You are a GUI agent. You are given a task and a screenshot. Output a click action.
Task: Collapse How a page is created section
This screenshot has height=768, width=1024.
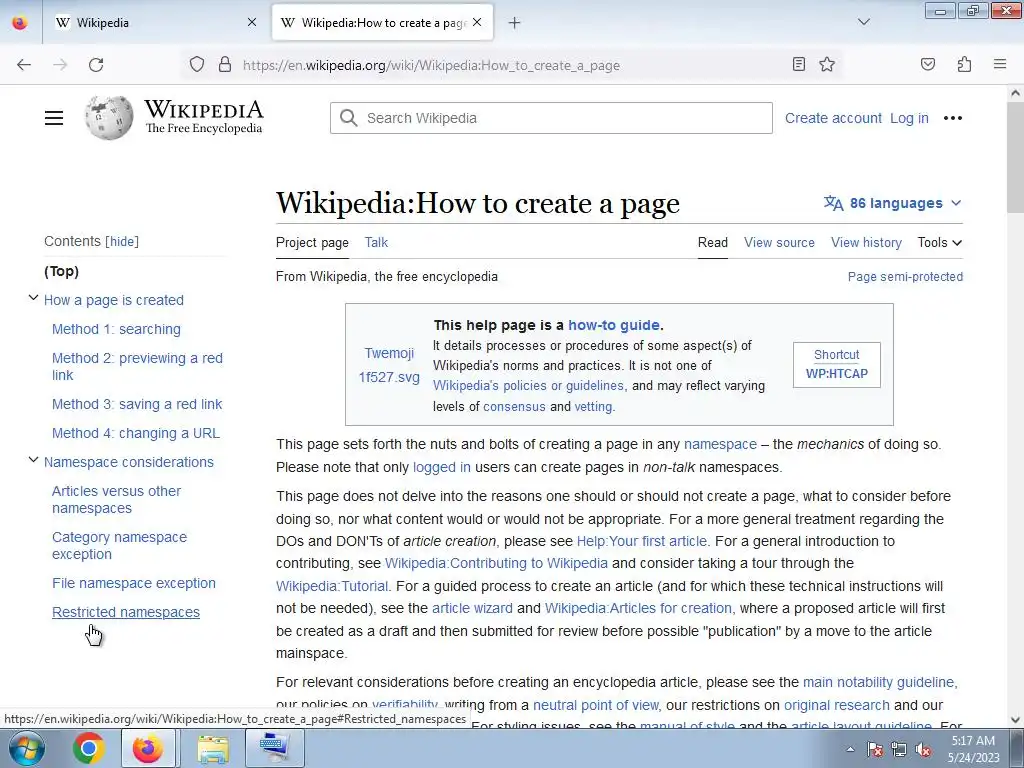[x=33, y=298]
